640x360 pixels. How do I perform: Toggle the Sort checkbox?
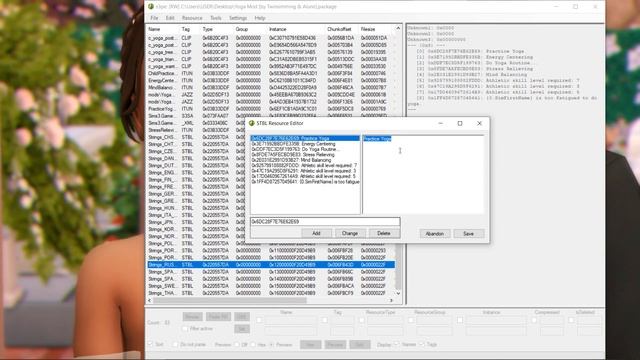coord(151,344)
